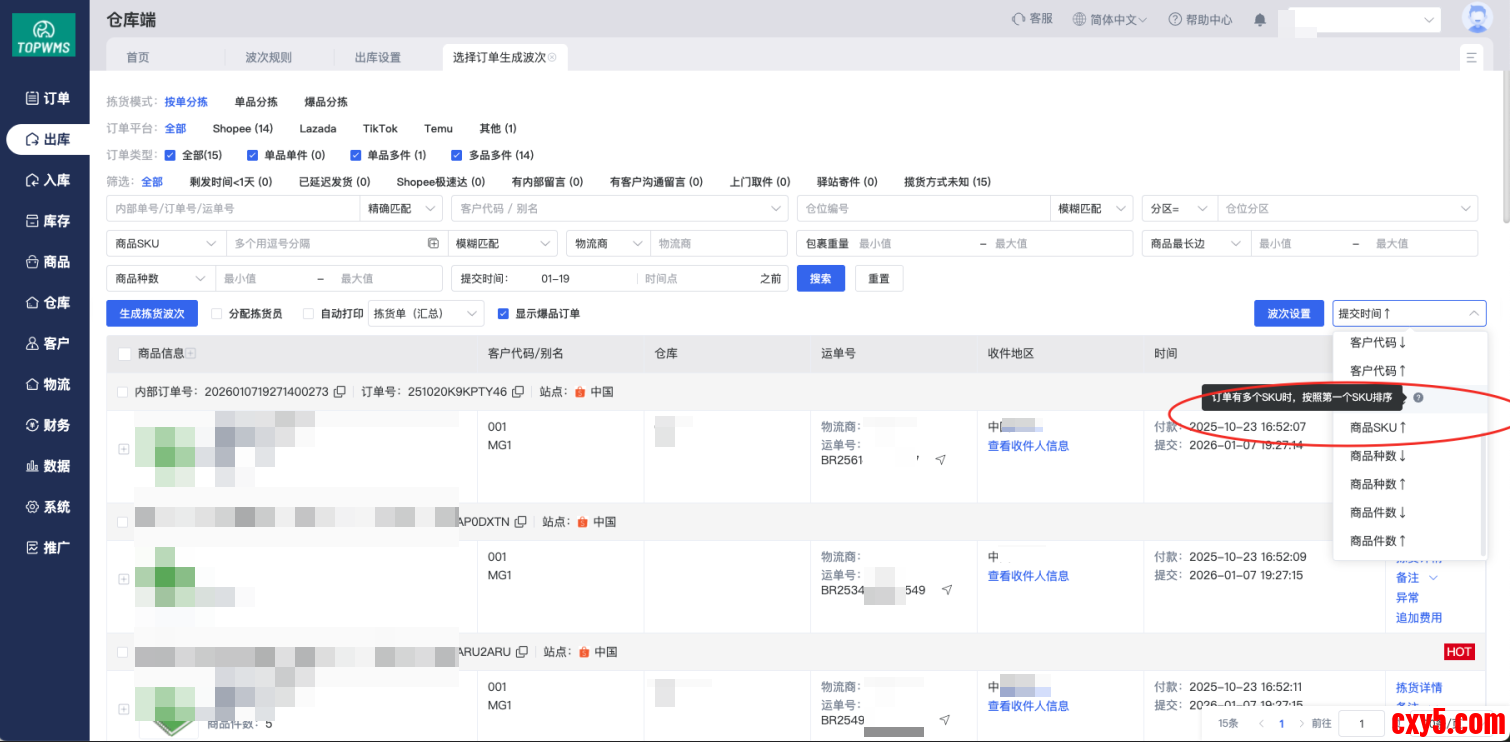Click the help question mark in the sort list
1510x742 pixels.
pyautogui.click(x=1418, y=398)
